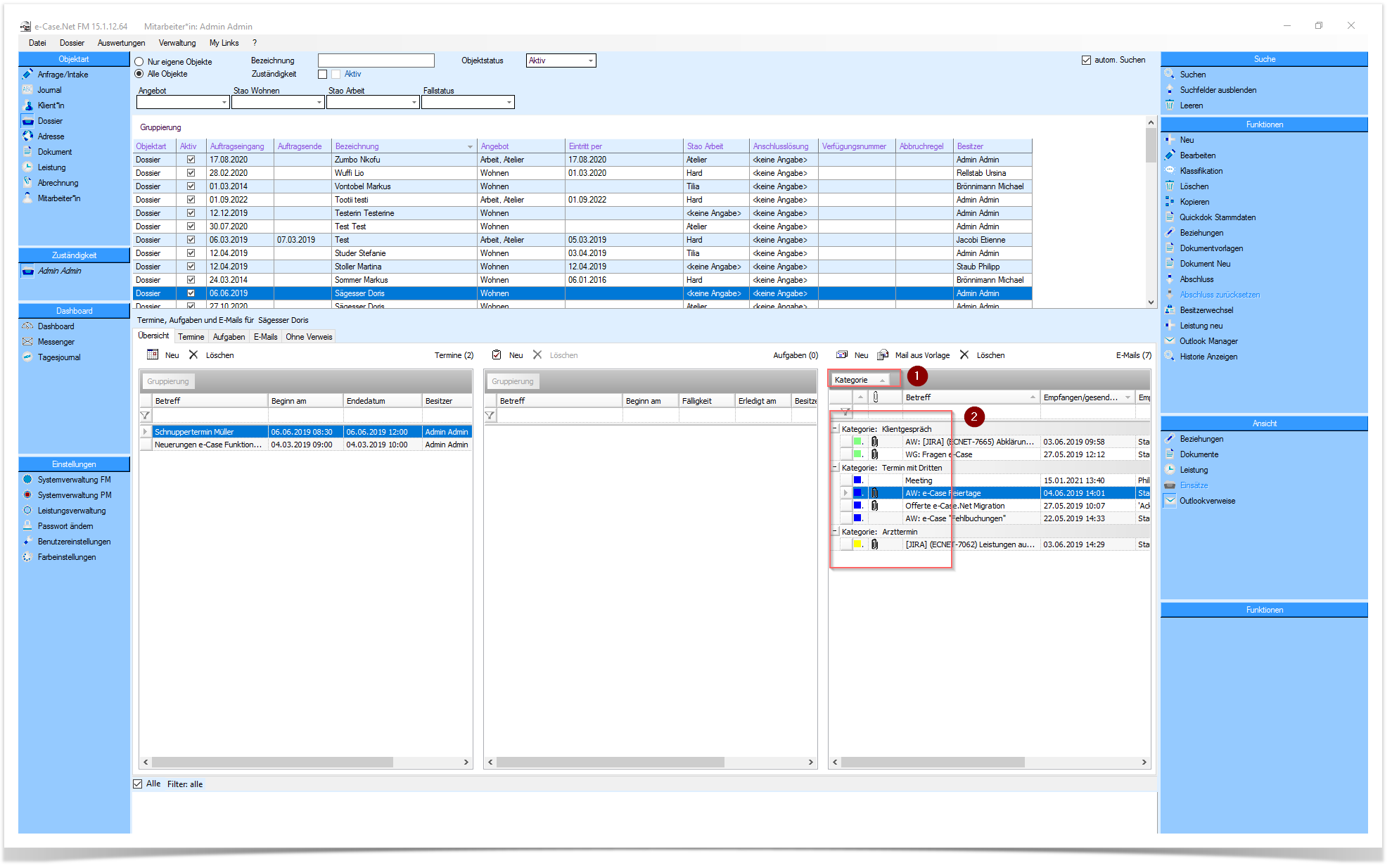Toggle Aktiv checkbox for Wuffi Lio row
Image resolution: width=1392 pixels, height=868 pixels.
pyautogui.click(x=191, y=173)
